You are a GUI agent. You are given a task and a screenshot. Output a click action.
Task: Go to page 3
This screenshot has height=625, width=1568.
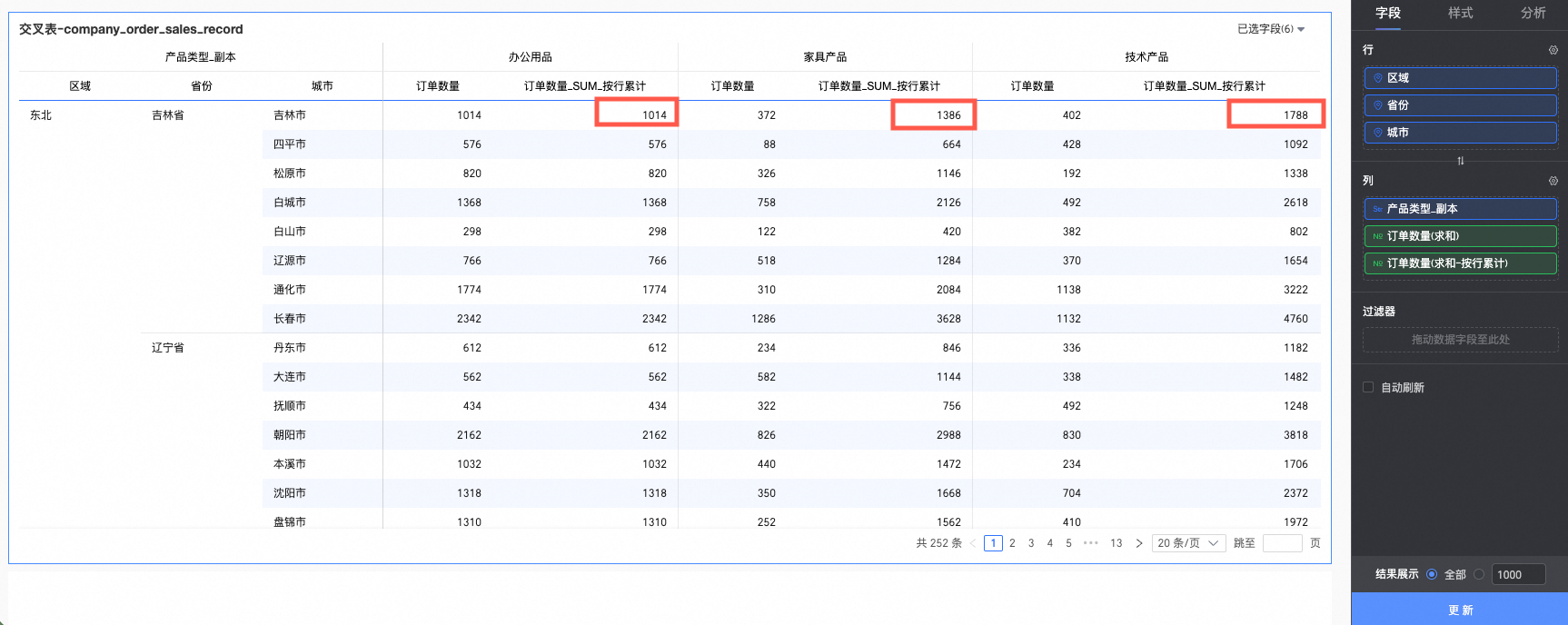point(1031,543)
